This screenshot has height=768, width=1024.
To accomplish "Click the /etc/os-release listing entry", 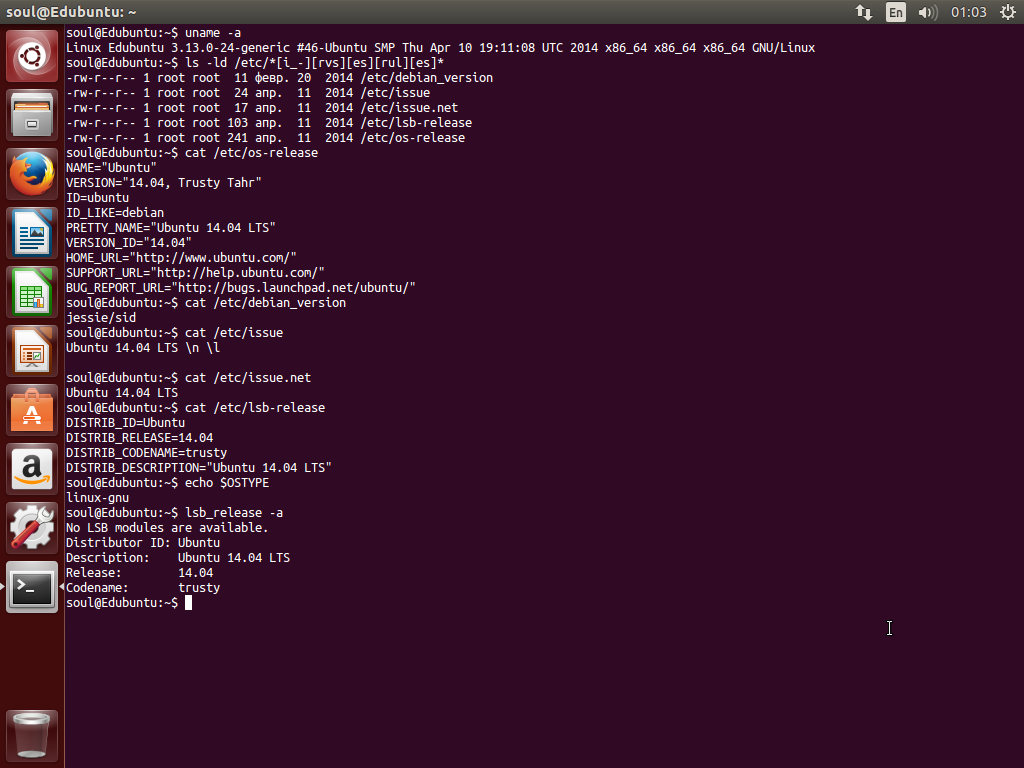I will pos(413,138).
